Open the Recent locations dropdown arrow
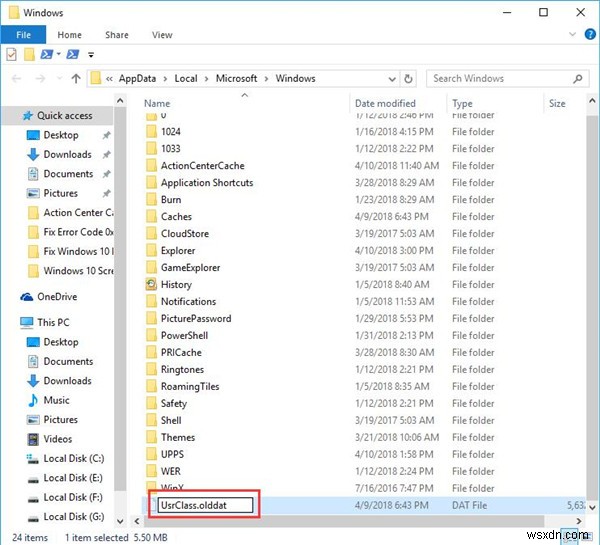Viewport: 600px width, 545px height. 59,79
